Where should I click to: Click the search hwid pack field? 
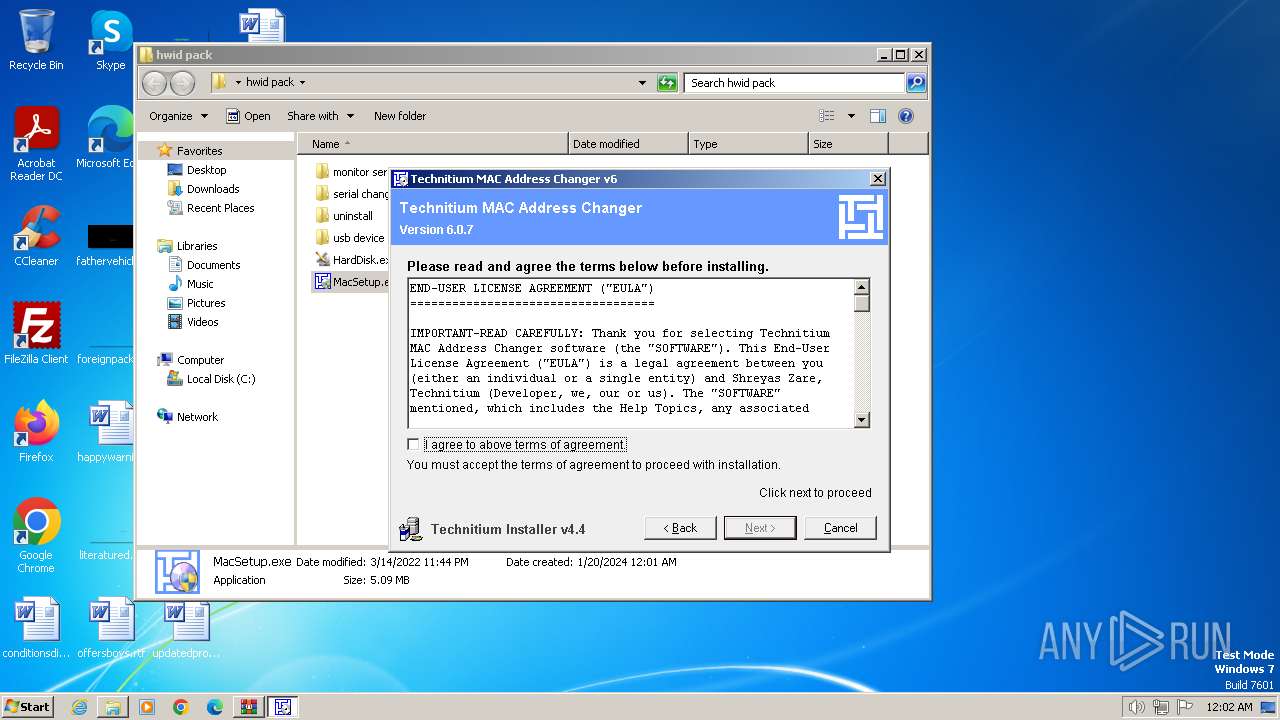tap(795, 83)
